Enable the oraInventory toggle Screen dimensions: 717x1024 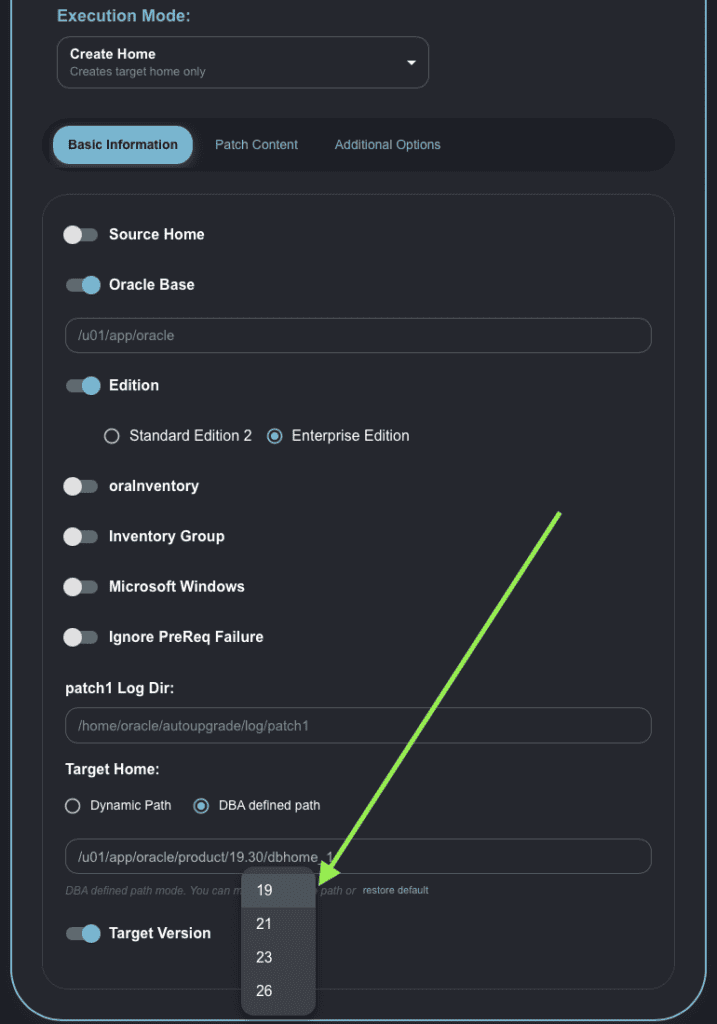(x=82, y=486)
